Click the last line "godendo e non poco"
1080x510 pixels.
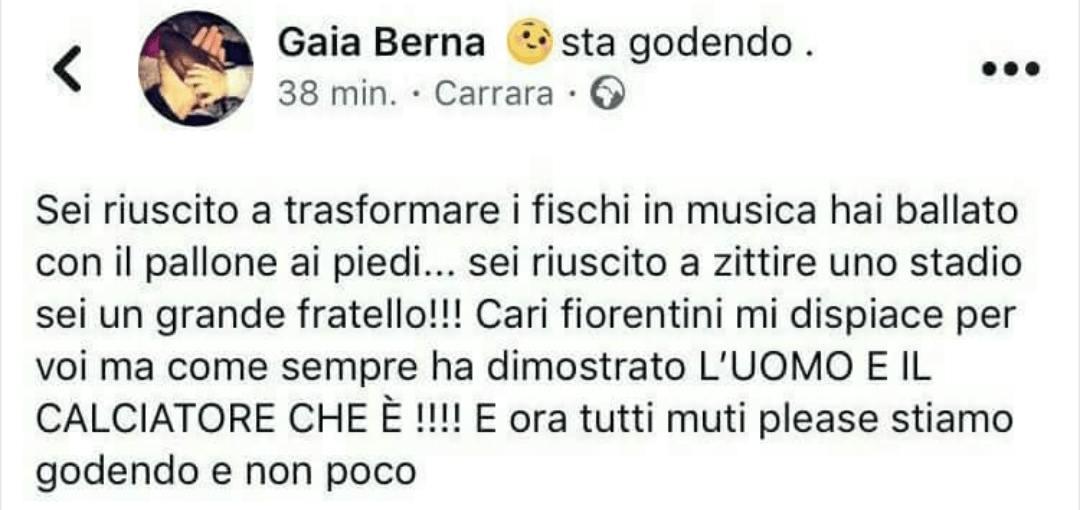pyautogui.click(x=226, y=473)
